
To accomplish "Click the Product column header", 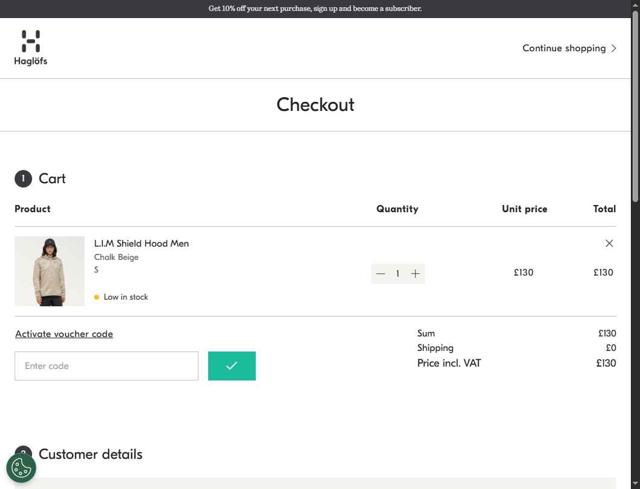I will (33, 209).
